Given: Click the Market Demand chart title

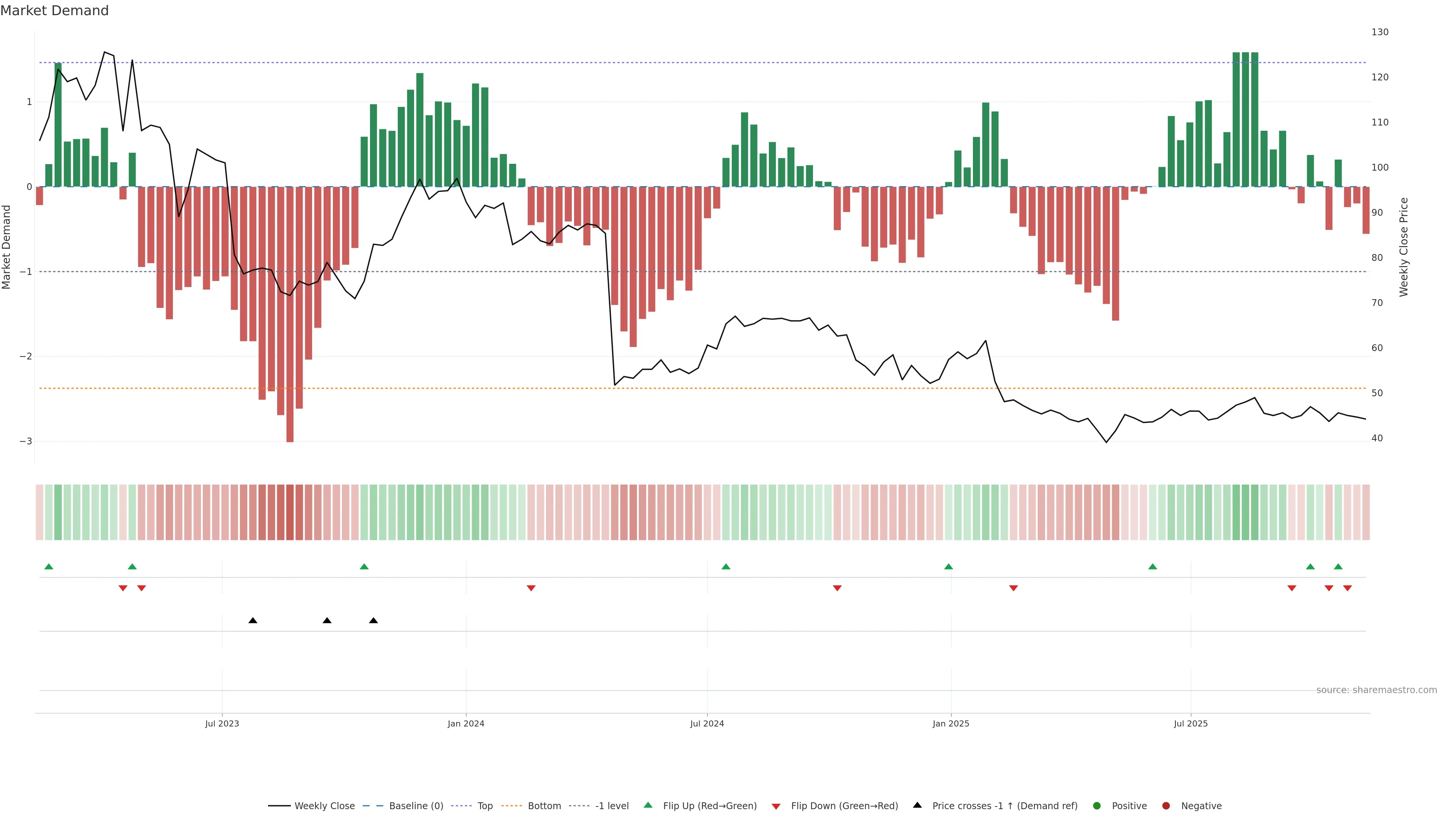Looking at the screenshot, I should pyautogui.click(x=54, y=11).
